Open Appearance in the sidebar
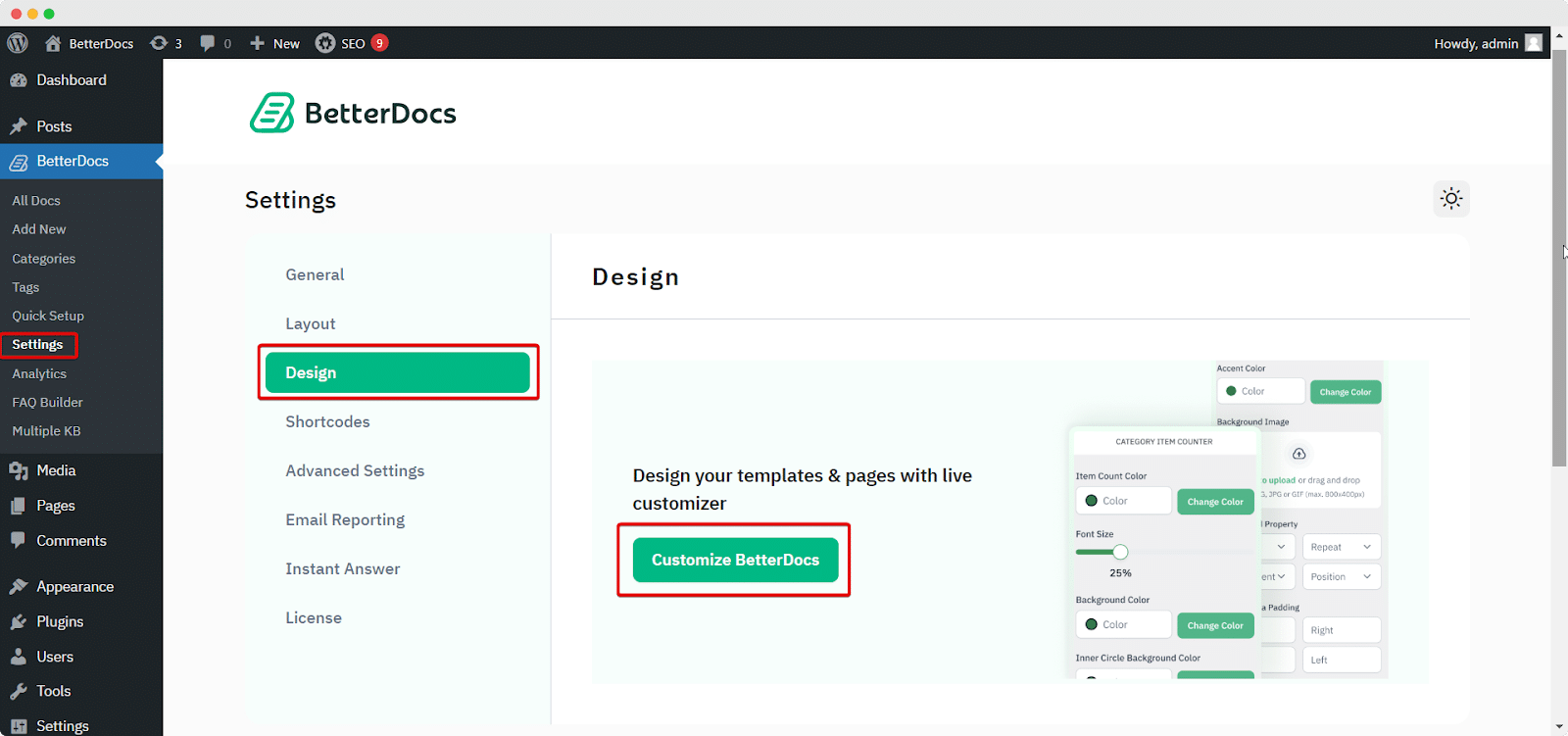The height and width of the screenshot is (736, 1568). (x=81, y=587)
